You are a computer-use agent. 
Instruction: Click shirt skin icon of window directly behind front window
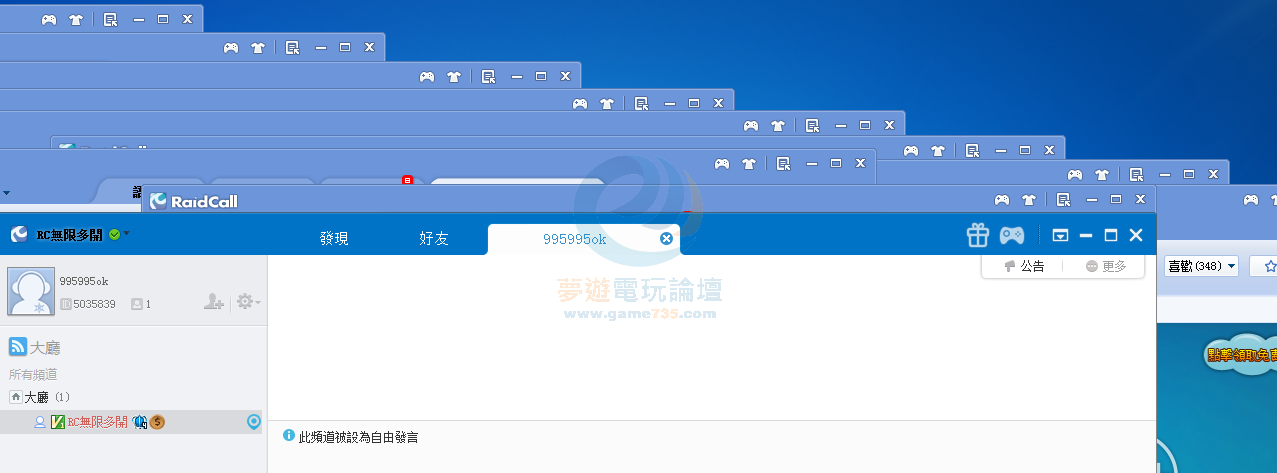click(1030, 199)
